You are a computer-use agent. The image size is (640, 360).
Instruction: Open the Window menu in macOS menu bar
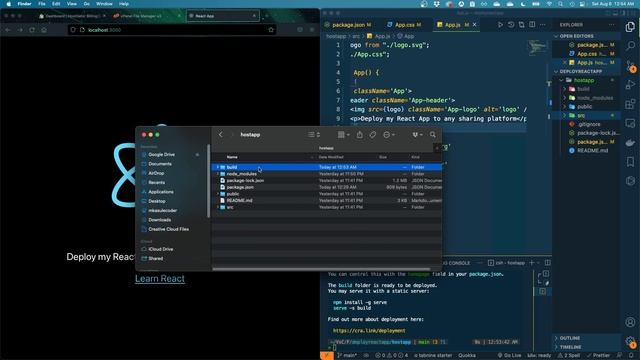click(104, 4)
